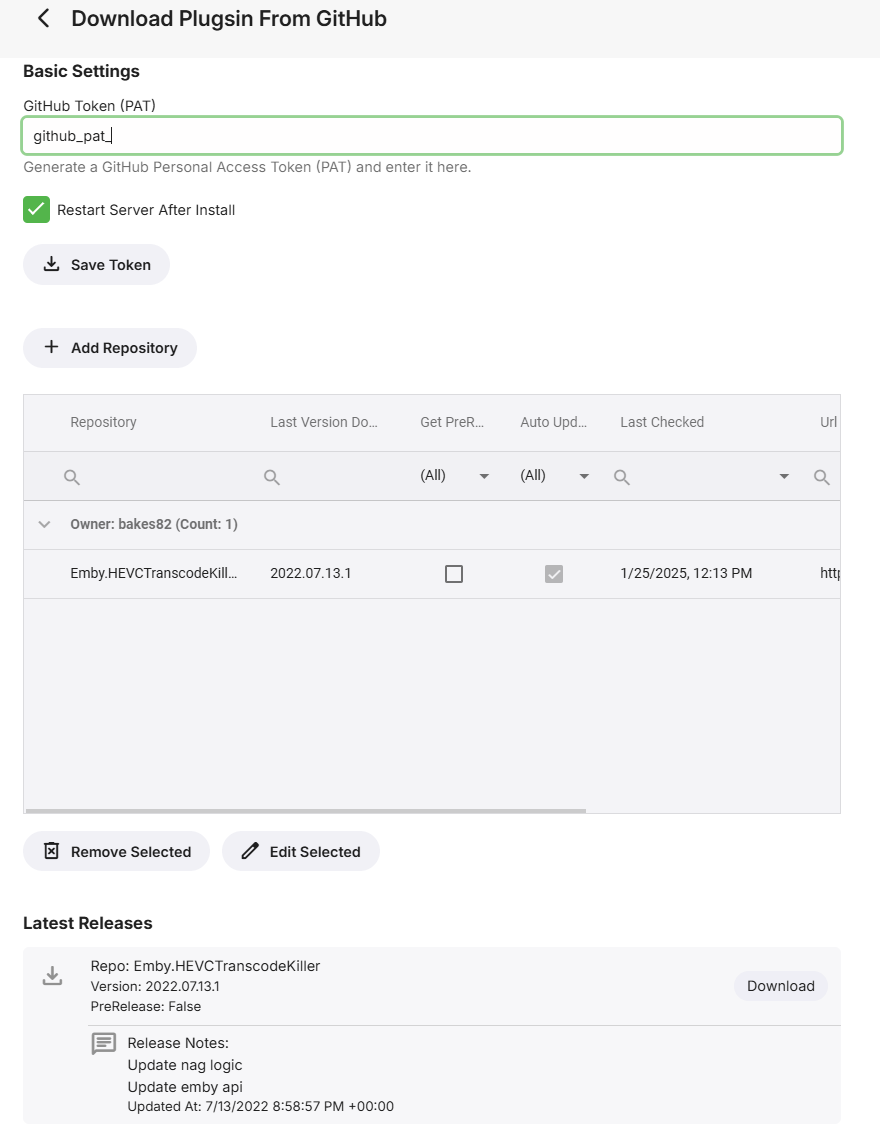Click search icon in Repository filter
The width and height of the screenshot is (880, 1136).
72,478
